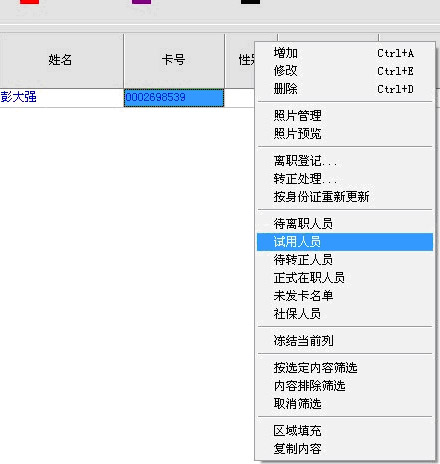440x464 pixels.
Task: Select card number cell 0002698539
Action: pyautogui.click(x=174, y=98)
